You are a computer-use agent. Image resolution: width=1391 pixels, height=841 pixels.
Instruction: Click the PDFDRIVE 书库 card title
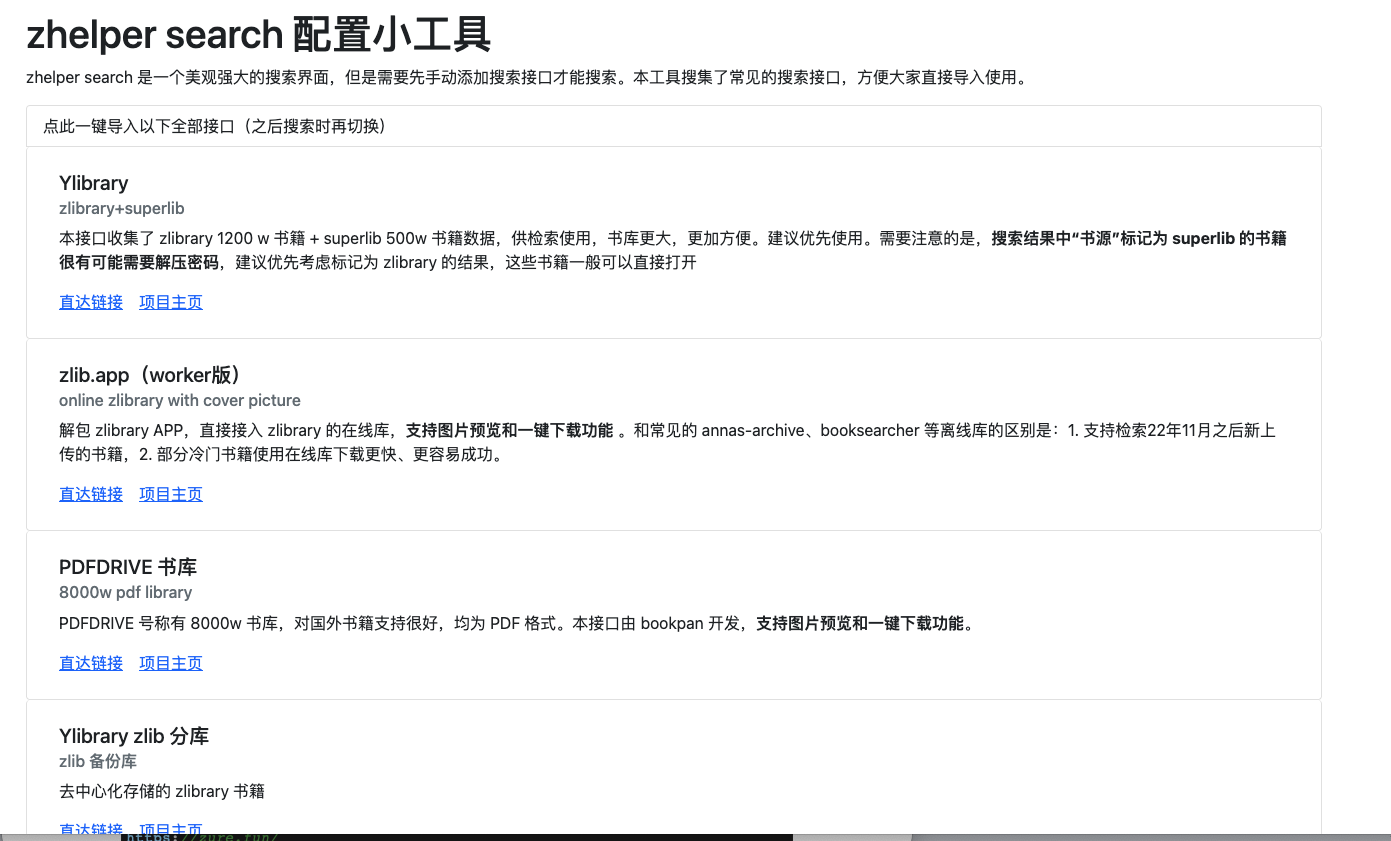pos(128,567)
